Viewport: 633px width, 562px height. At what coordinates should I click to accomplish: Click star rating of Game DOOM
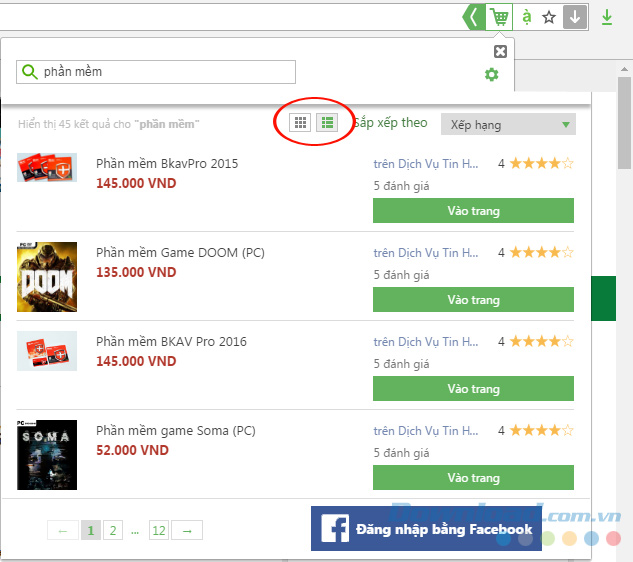pos(541,252)
